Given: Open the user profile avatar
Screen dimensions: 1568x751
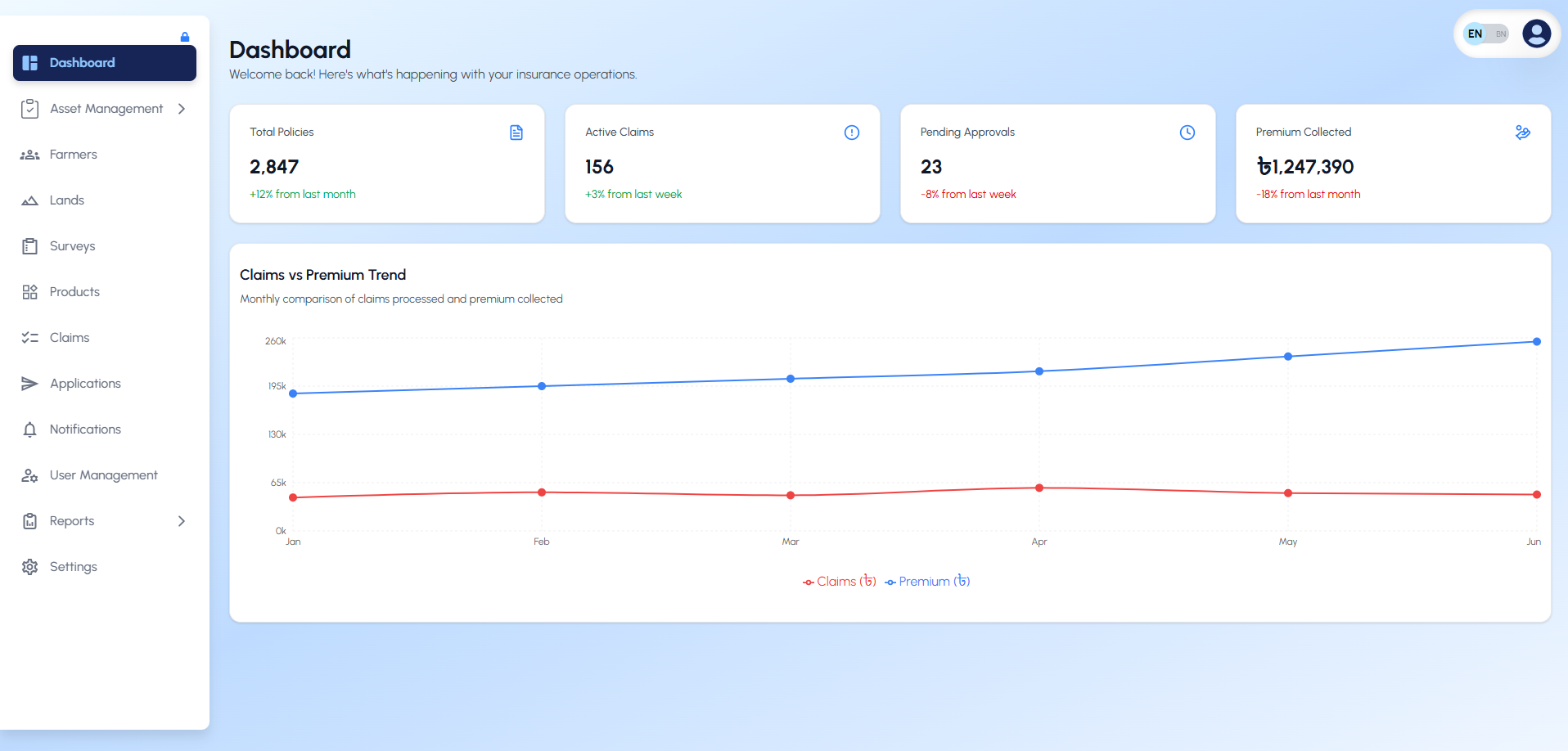Looking at the screenshot, I should click(x=1536, y=34).
